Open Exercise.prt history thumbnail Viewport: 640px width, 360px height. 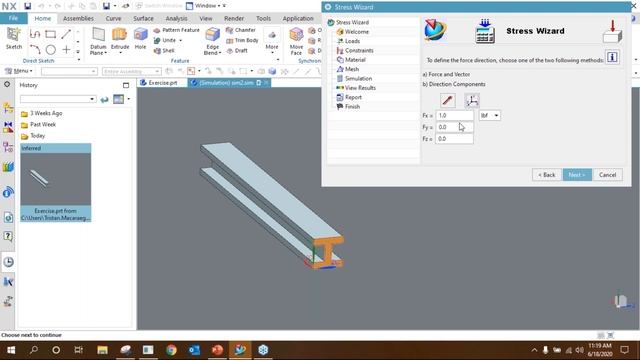click(56, 182)
